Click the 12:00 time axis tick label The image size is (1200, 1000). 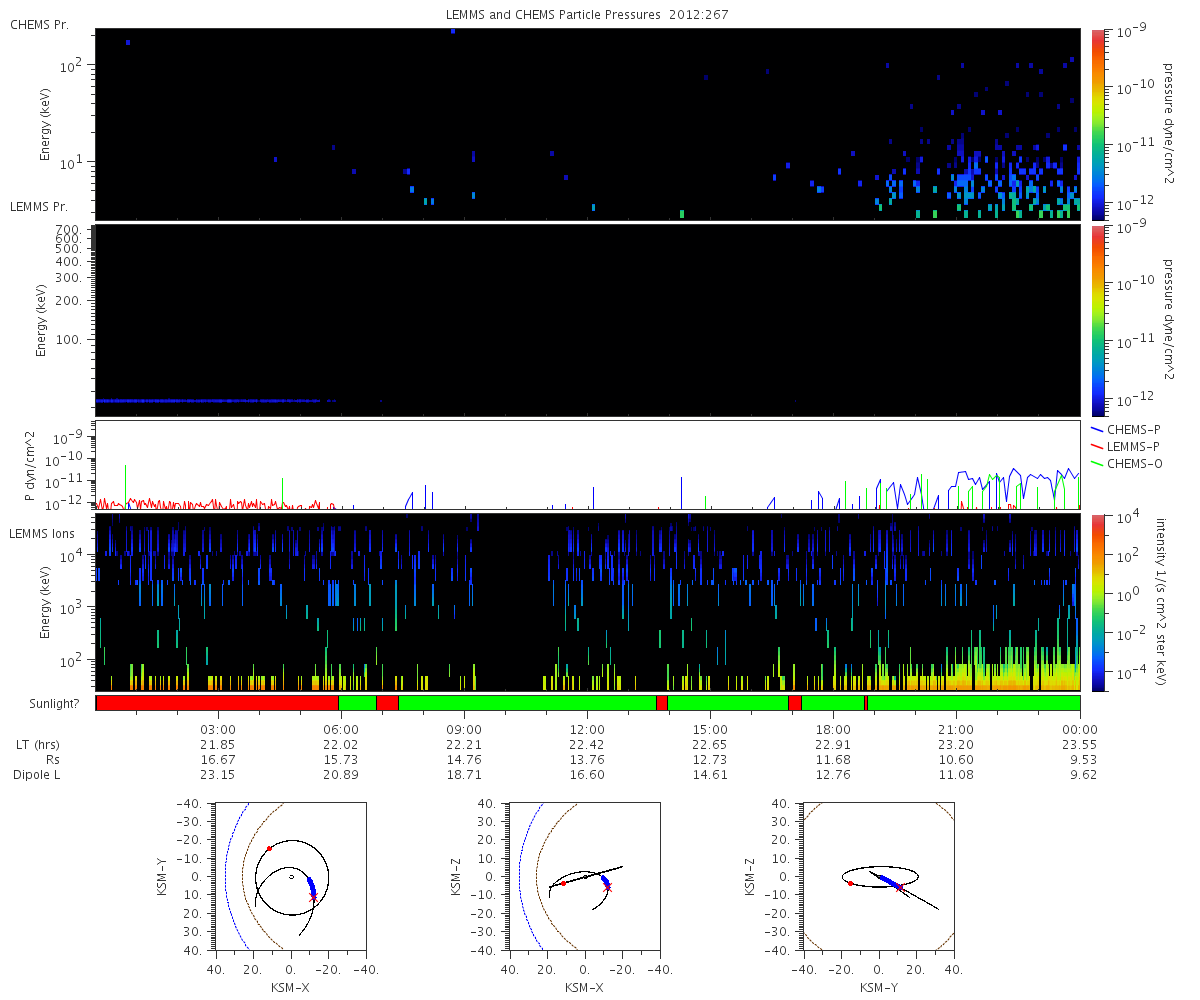coord(587,729)
